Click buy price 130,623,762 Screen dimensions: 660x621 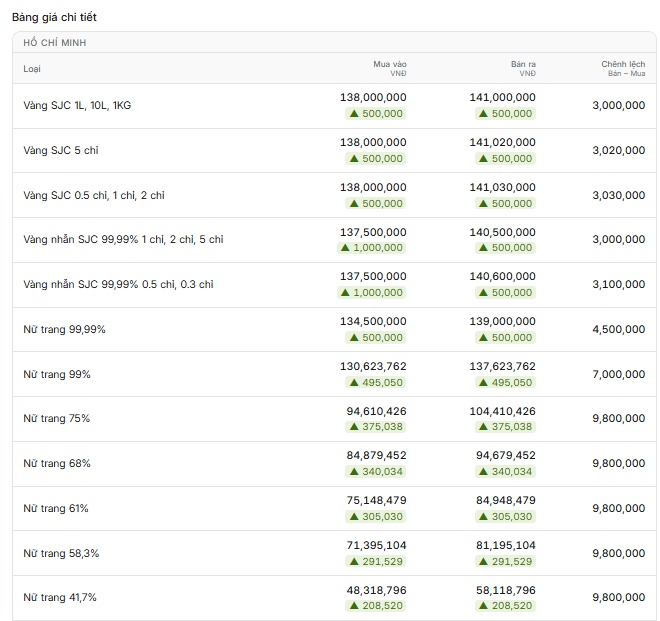point(373,367)
